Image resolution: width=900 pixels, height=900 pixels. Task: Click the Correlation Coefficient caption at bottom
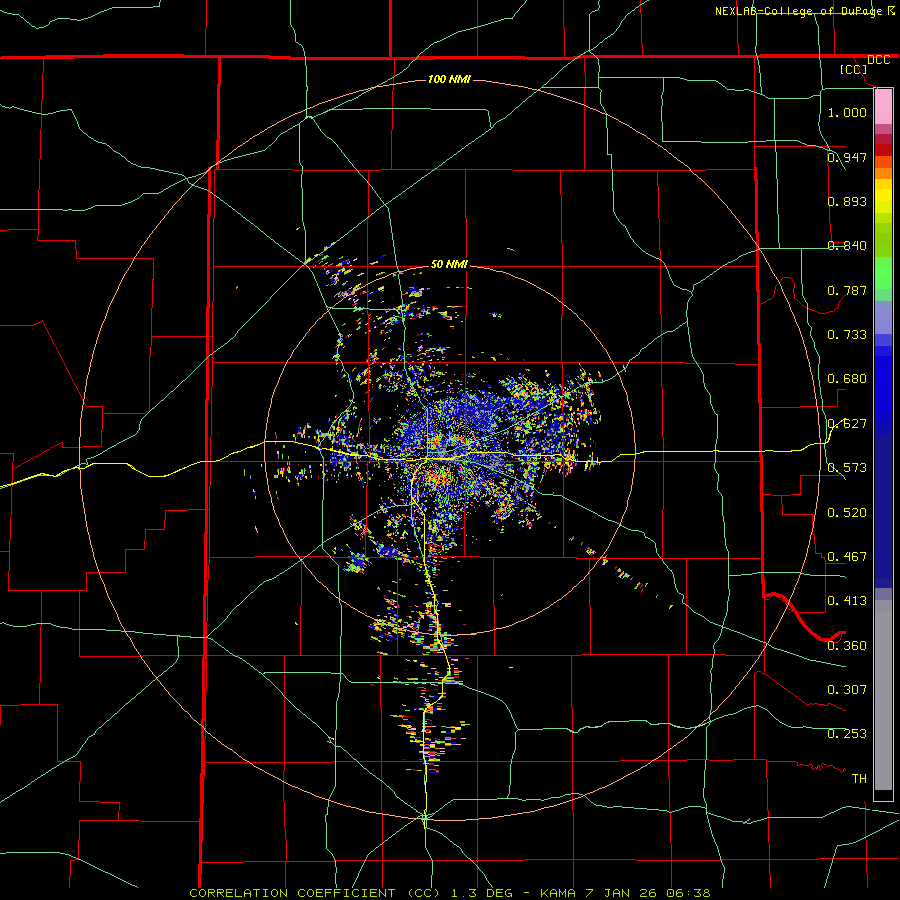tap(450, 893)
